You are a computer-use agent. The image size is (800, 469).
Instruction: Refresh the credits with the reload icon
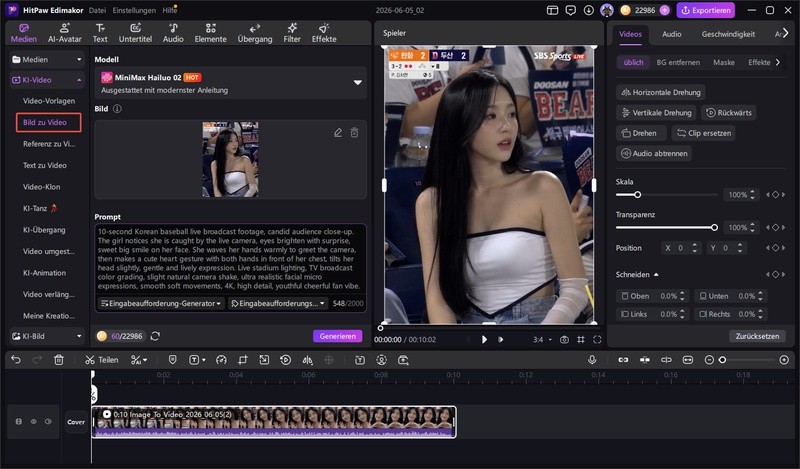156,336
